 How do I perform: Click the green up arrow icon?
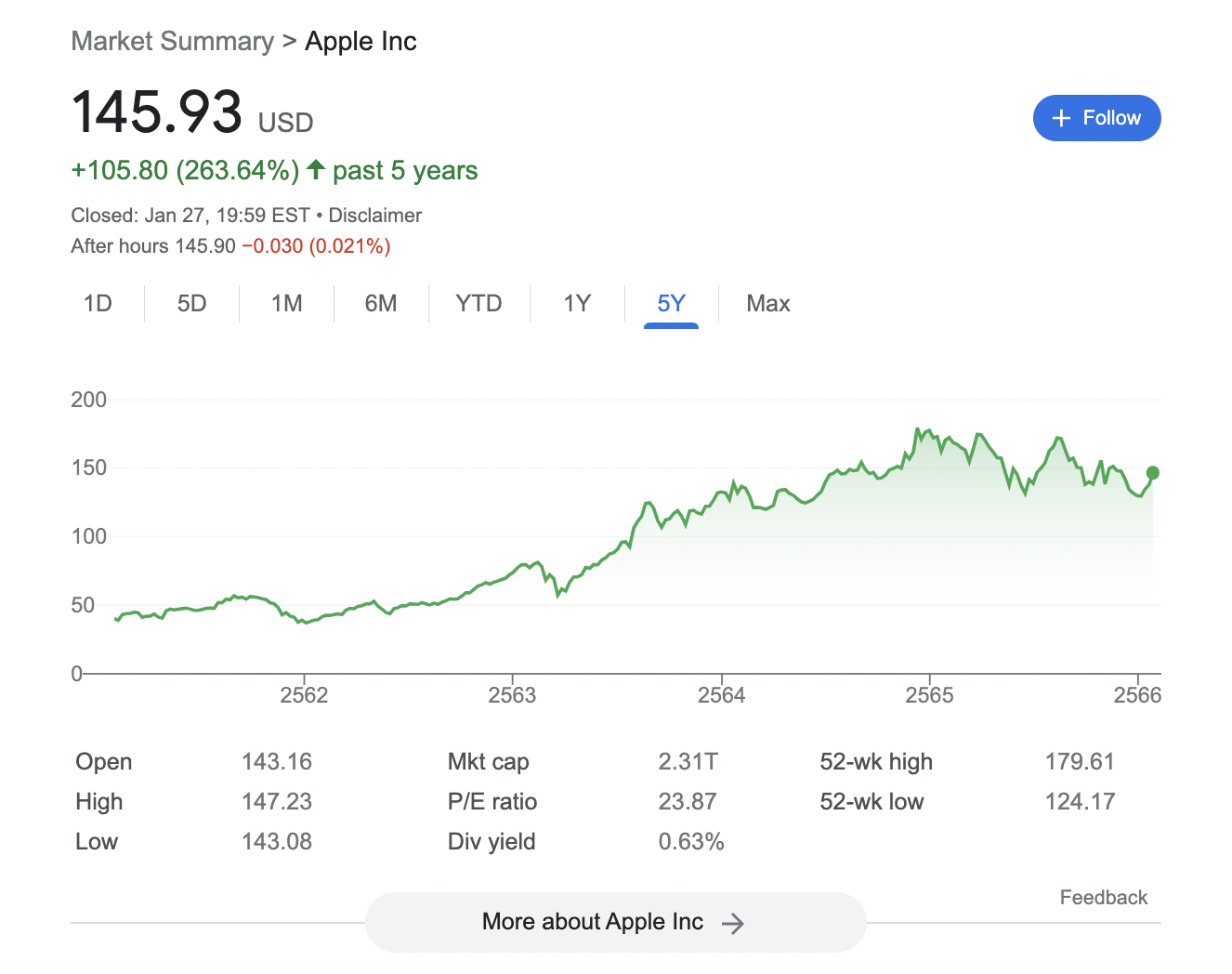[x=316, y=169]
